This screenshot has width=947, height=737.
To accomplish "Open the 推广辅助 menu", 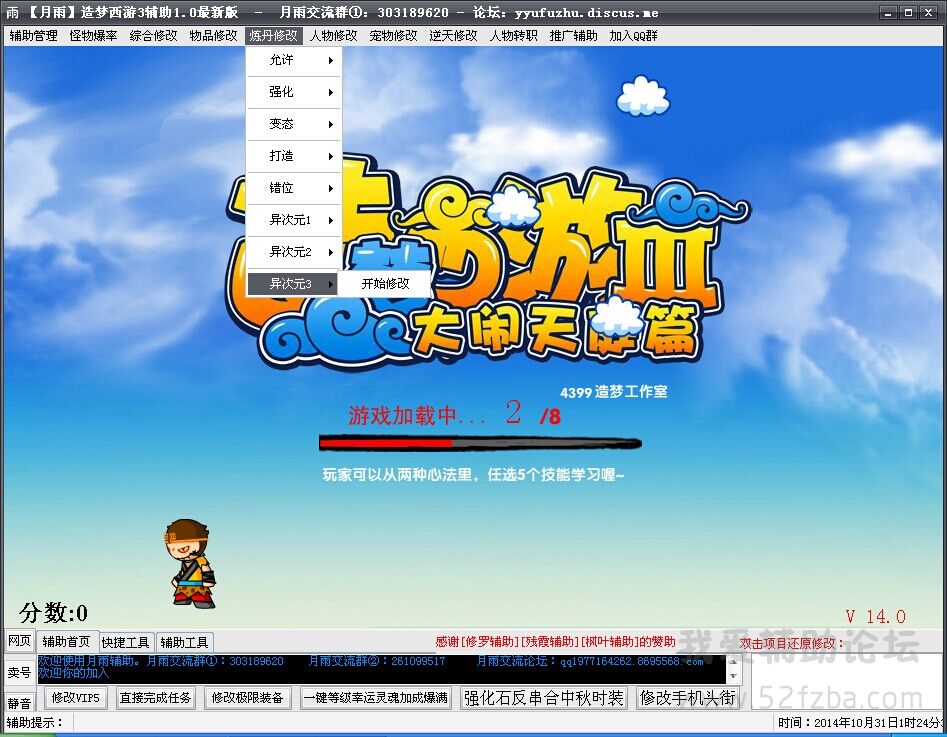I will 573,36.
